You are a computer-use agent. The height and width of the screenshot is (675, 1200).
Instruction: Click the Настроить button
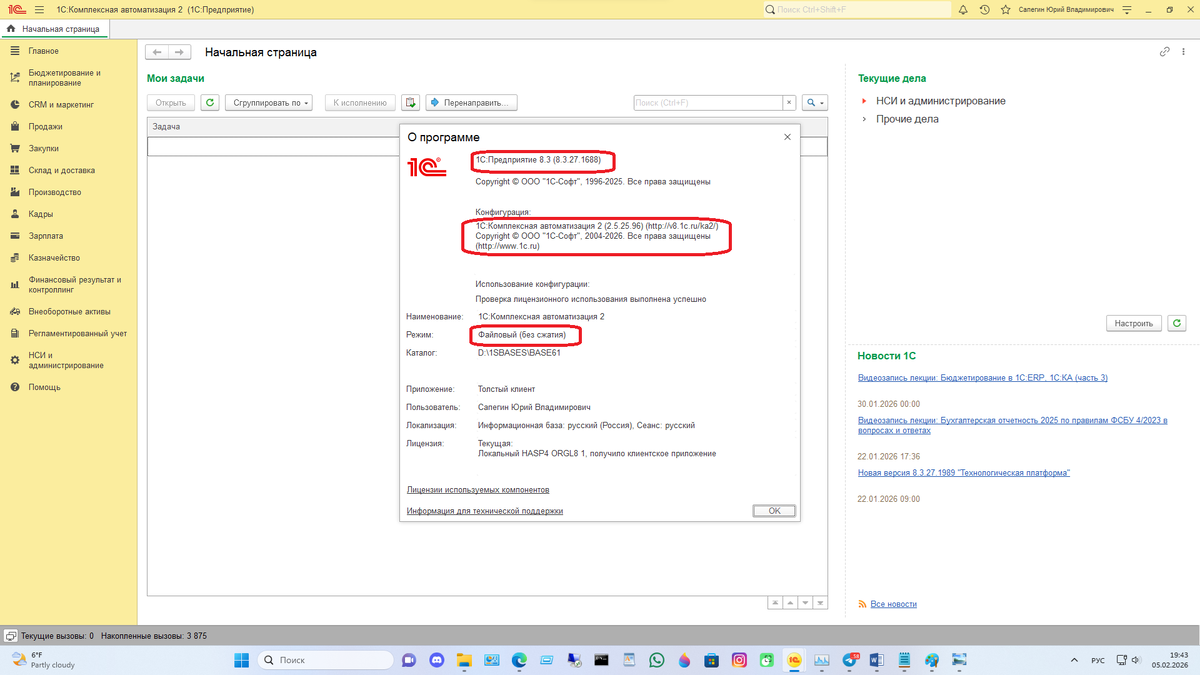point(1135,323)
